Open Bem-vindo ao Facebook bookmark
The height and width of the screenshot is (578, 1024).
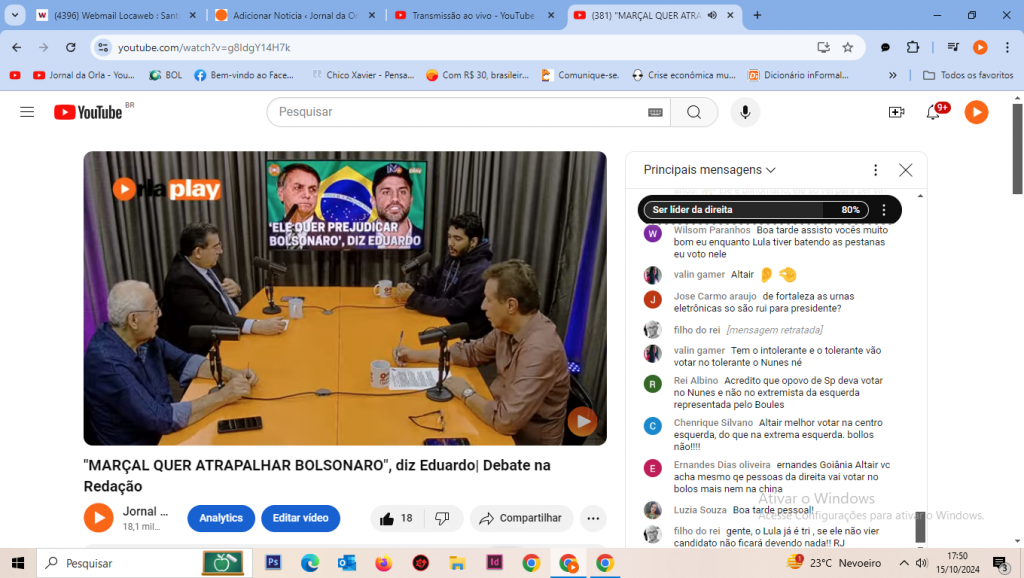point(244,75)
